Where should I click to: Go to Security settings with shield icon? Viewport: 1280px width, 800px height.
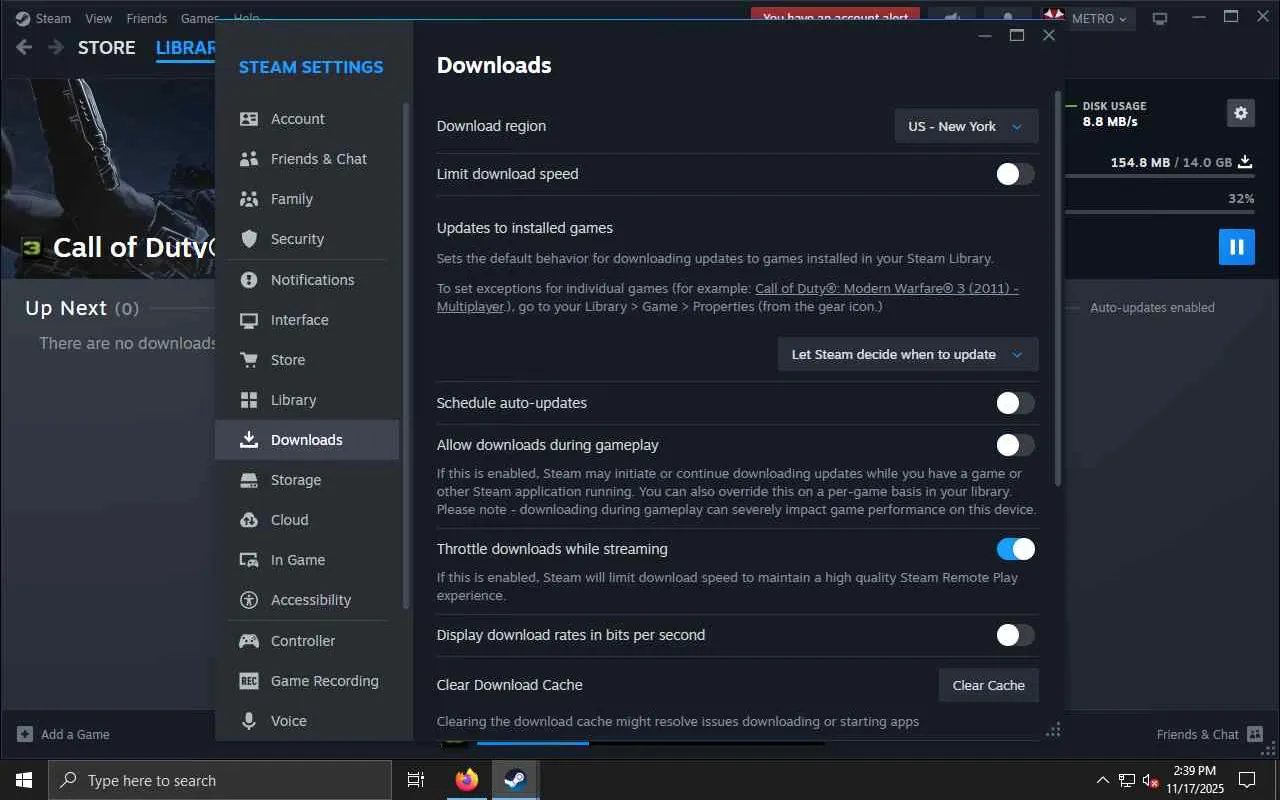tap(307, 239)
